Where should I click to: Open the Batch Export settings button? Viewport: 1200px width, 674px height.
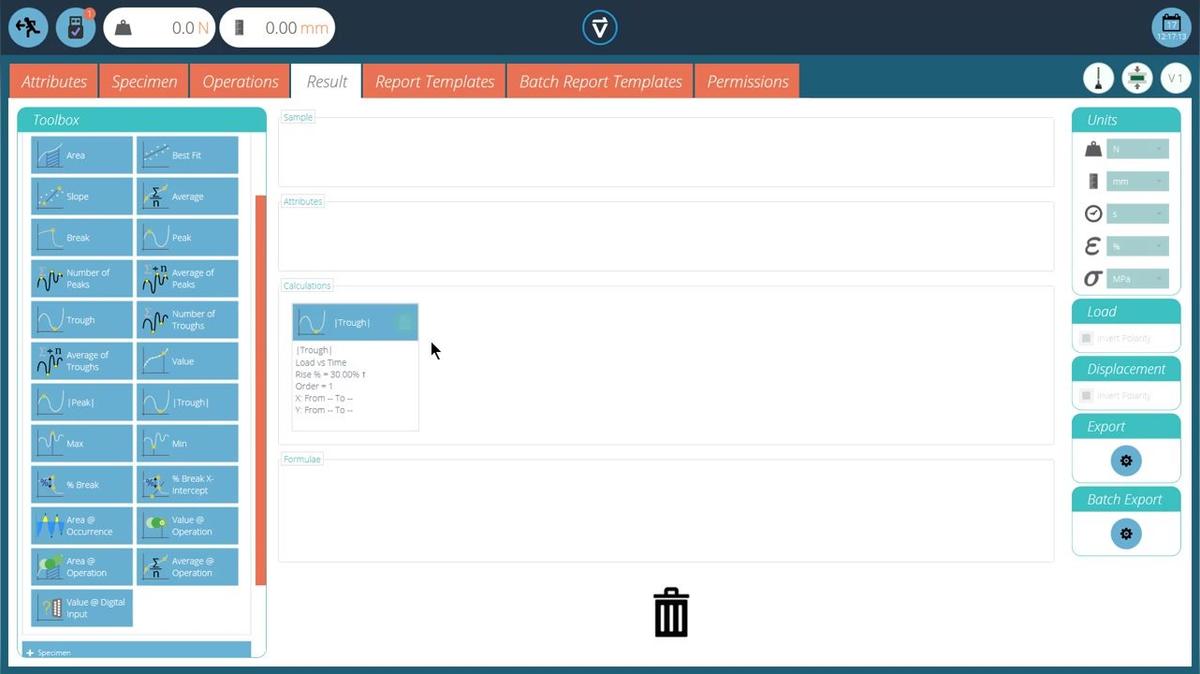[x=1126, y=534]
